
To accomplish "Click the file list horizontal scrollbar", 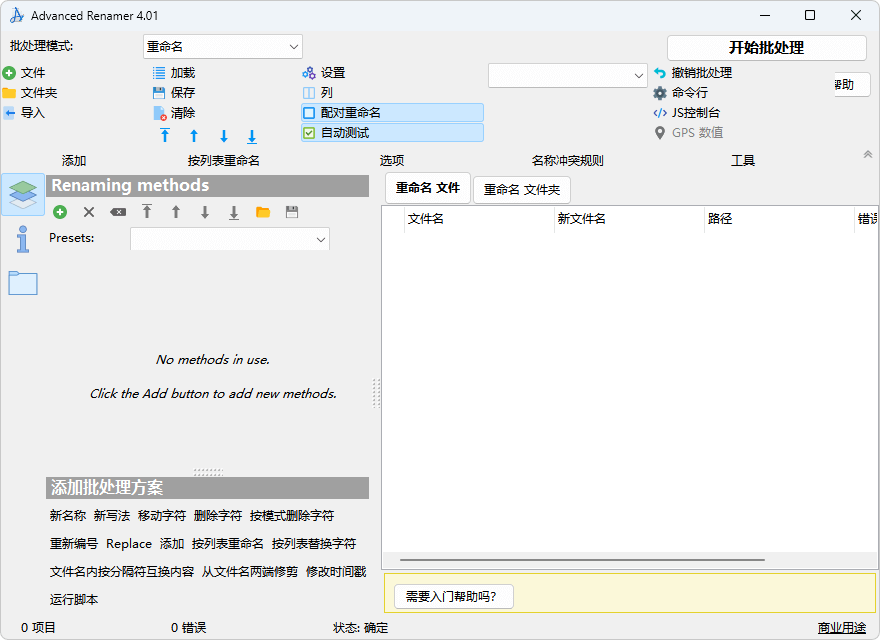I will pos(582,560).
